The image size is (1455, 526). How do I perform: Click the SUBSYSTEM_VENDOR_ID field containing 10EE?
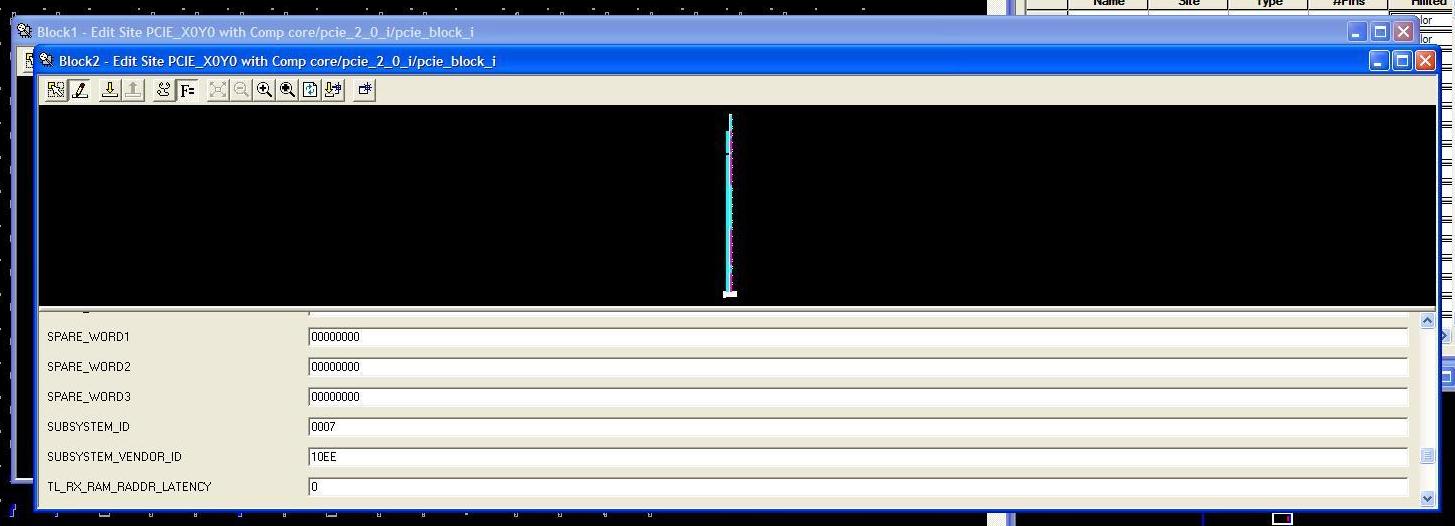pos(857,457)
